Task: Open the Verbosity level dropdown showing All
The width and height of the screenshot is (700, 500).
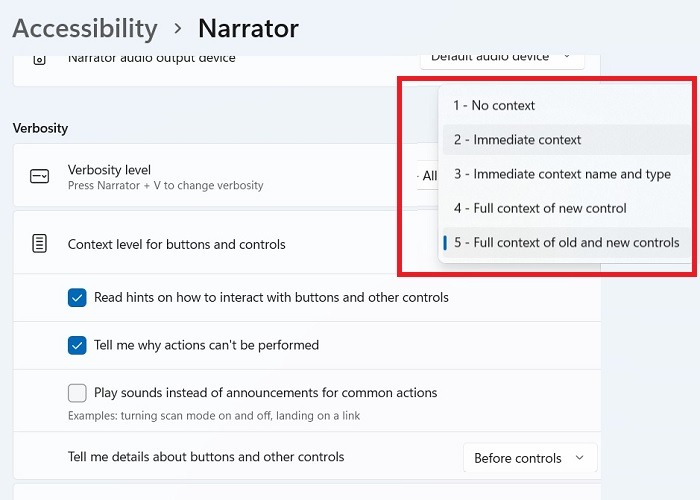Action: coord(428,176)
